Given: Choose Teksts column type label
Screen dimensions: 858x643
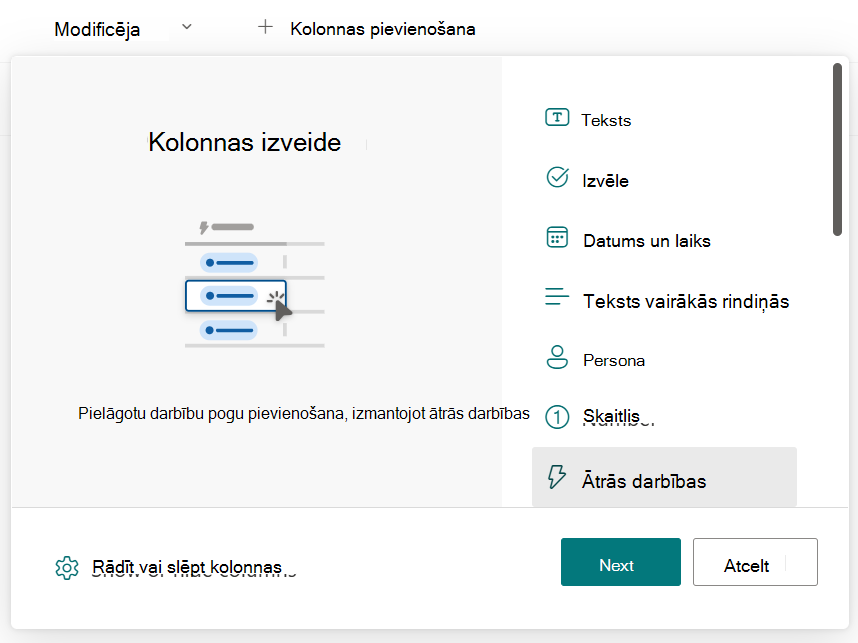Looking at the screenshot, I should (606, 120).
